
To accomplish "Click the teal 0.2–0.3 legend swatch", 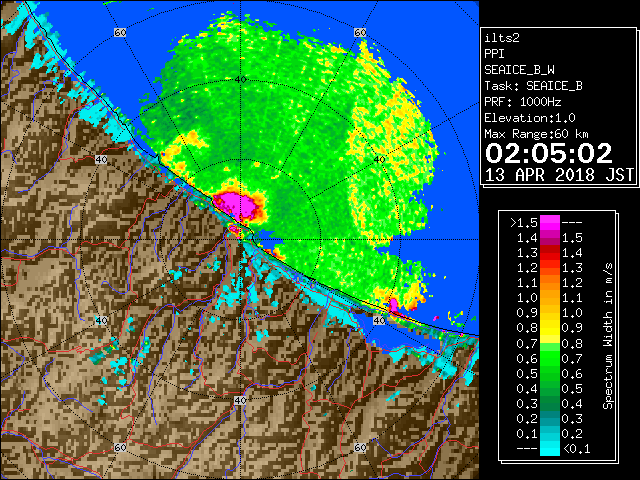I will point(549,418).
